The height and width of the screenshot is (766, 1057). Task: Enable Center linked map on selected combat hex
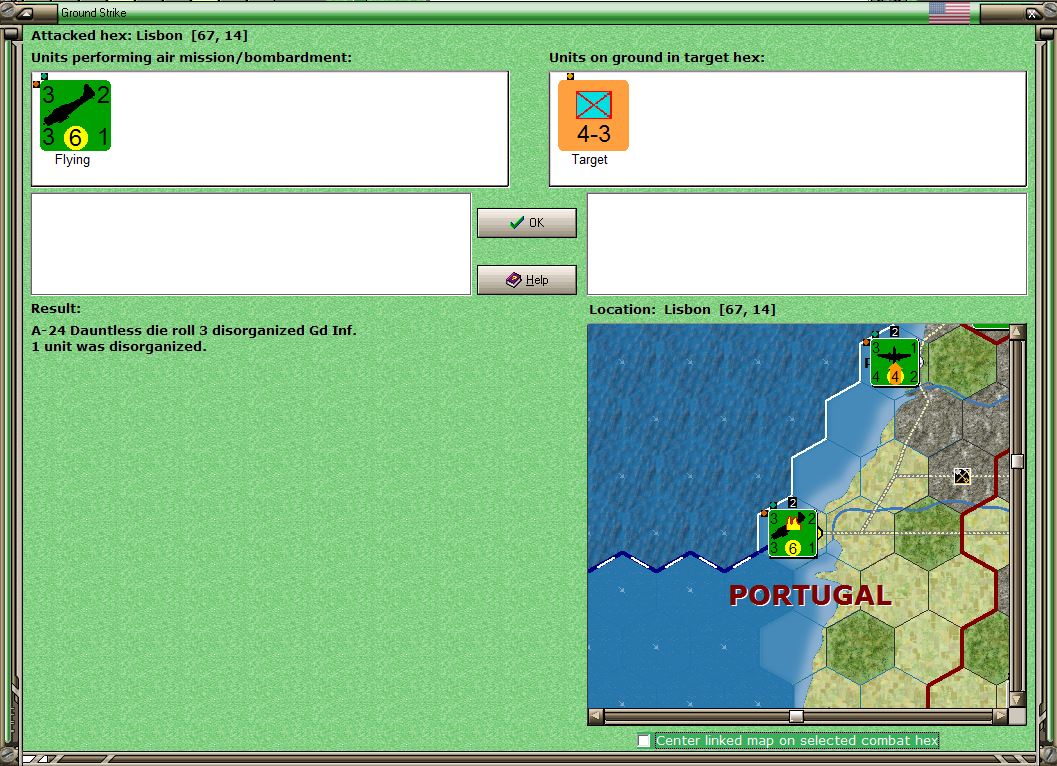645,741
